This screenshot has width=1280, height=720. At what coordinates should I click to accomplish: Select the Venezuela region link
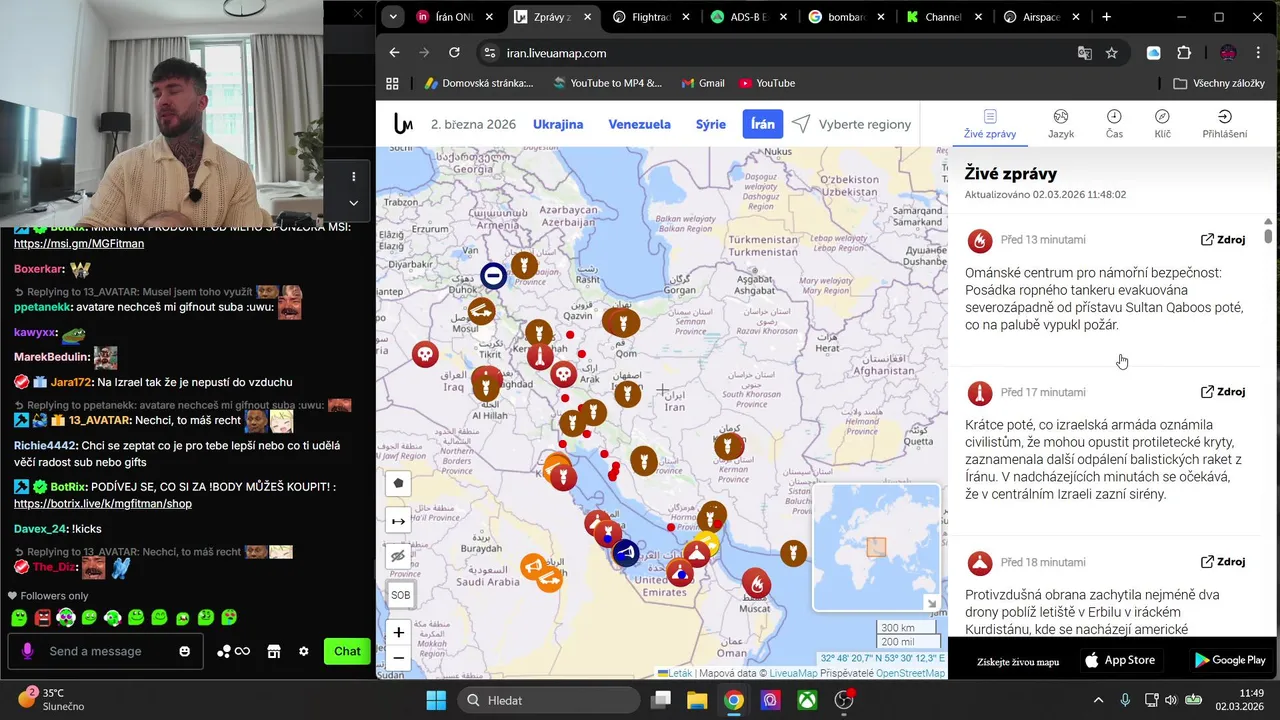(639, 125)
